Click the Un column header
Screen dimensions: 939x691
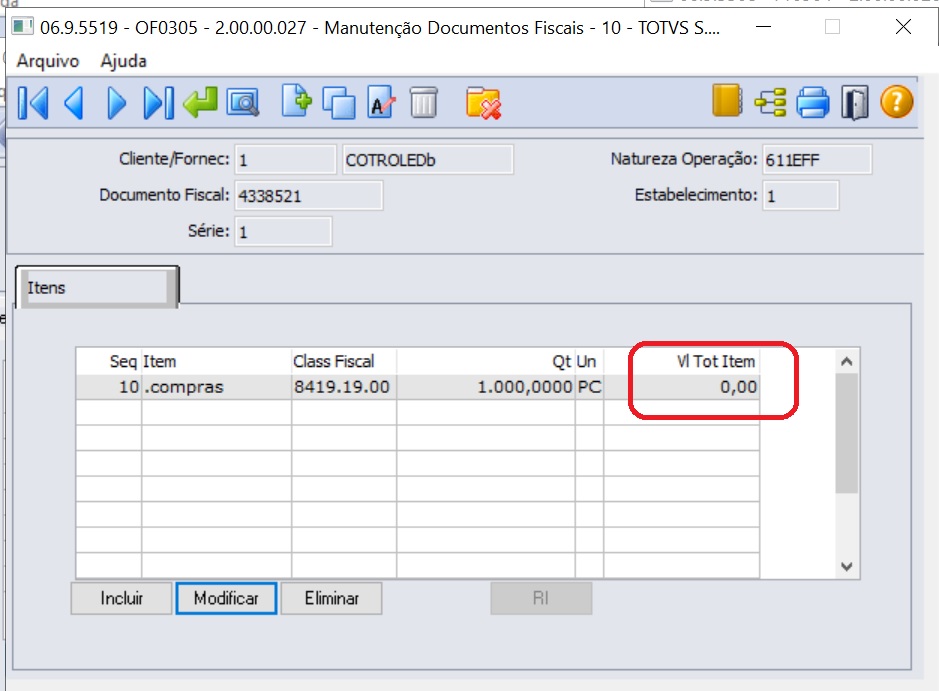(589, 362)
